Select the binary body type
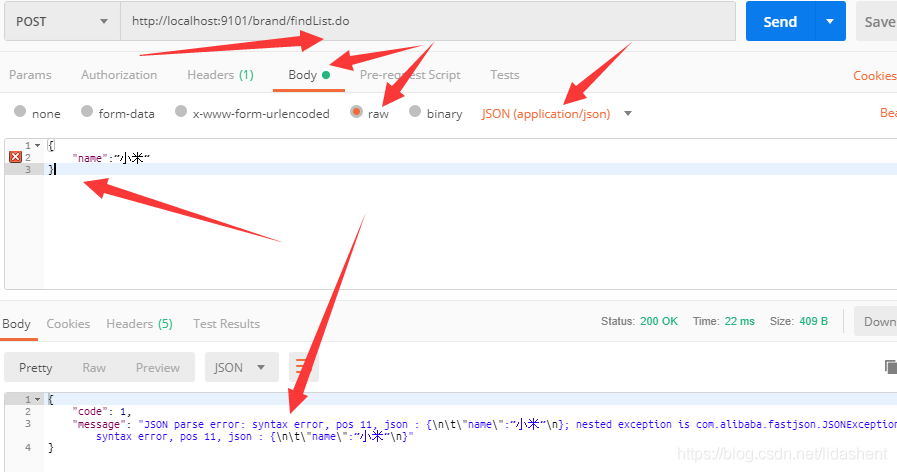The width and height of the screenshot is (897, 472). (415, 112)
